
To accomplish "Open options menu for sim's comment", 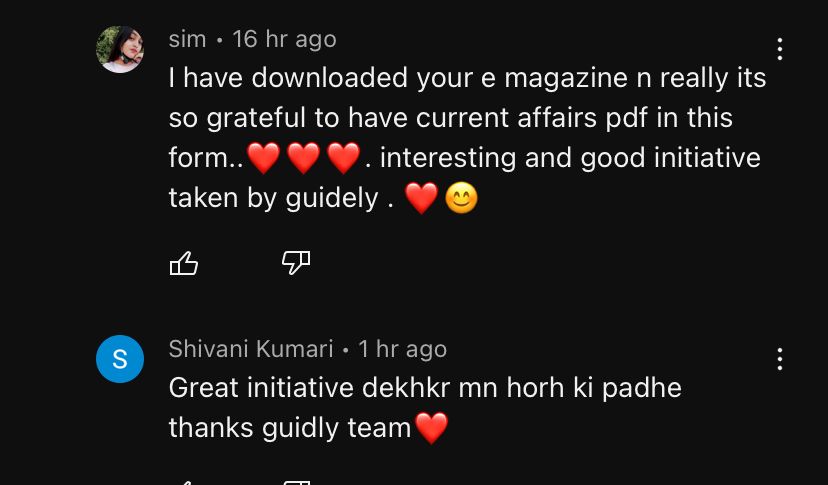I will click(779, 49).
